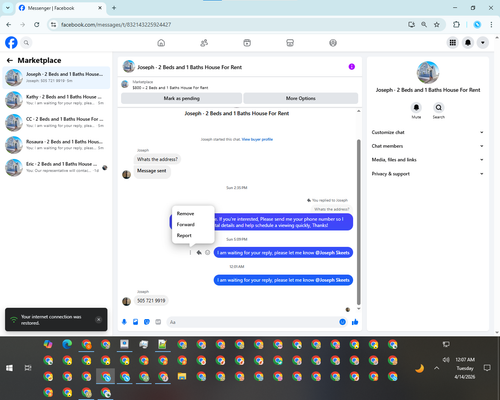
Task: Dismiss the internet connection restored notice
Action: 99,319
